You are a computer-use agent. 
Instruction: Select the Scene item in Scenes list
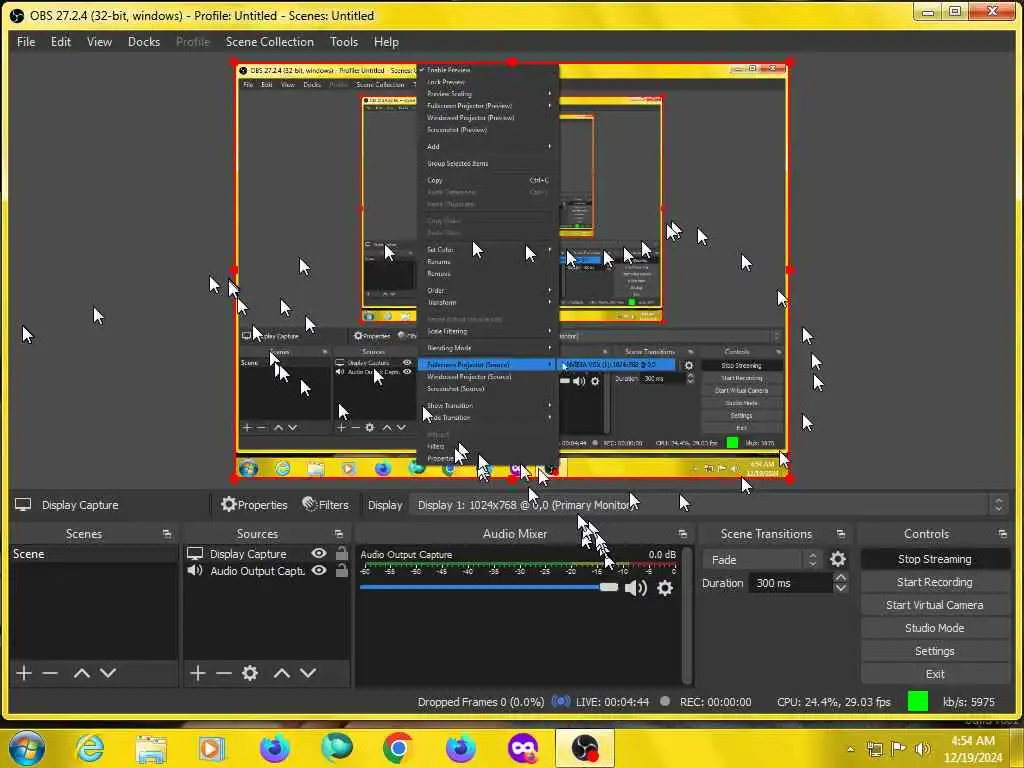[x=93, y=554]
